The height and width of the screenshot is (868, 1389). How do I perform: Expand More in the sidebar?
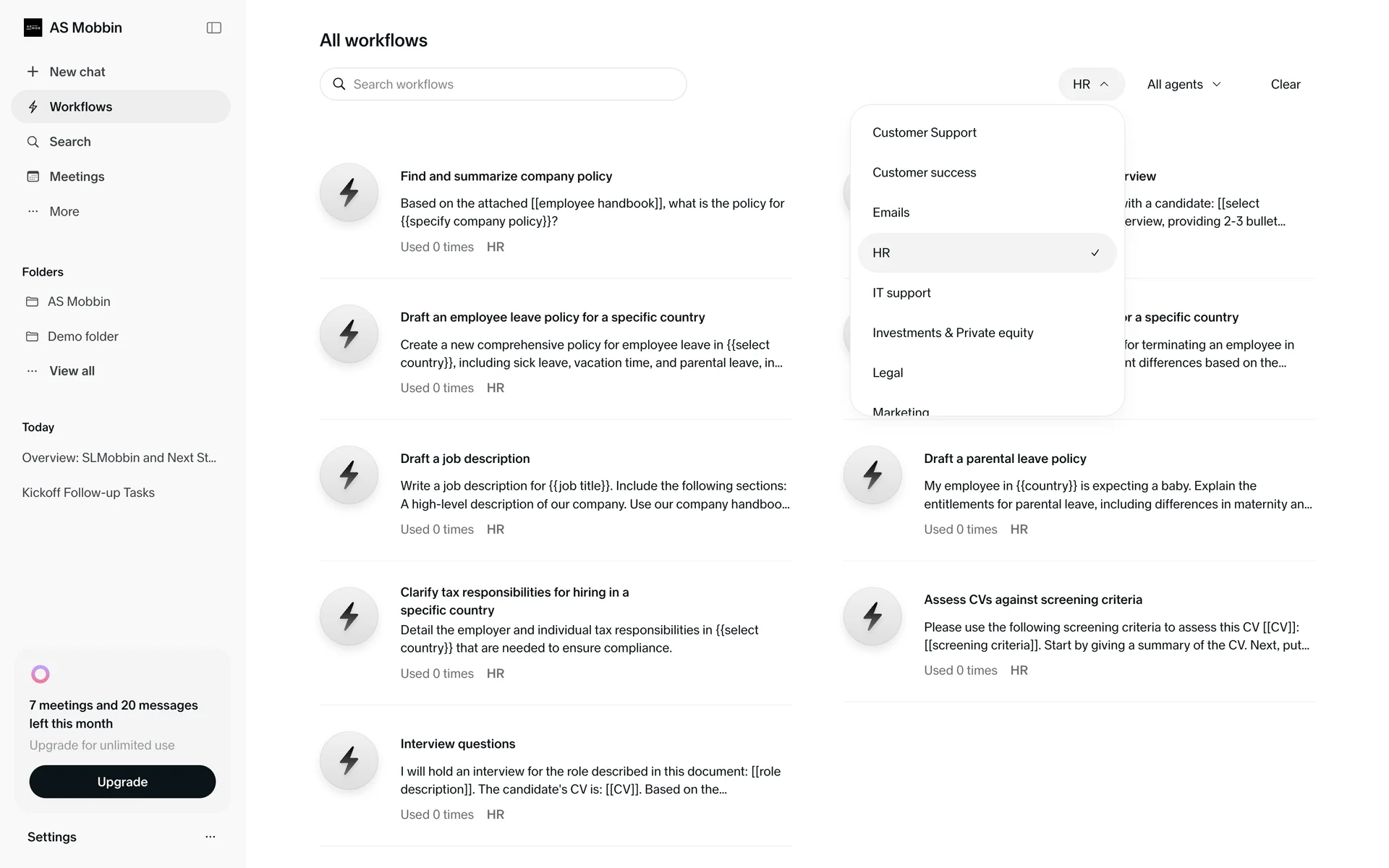[x=64, y=212]
